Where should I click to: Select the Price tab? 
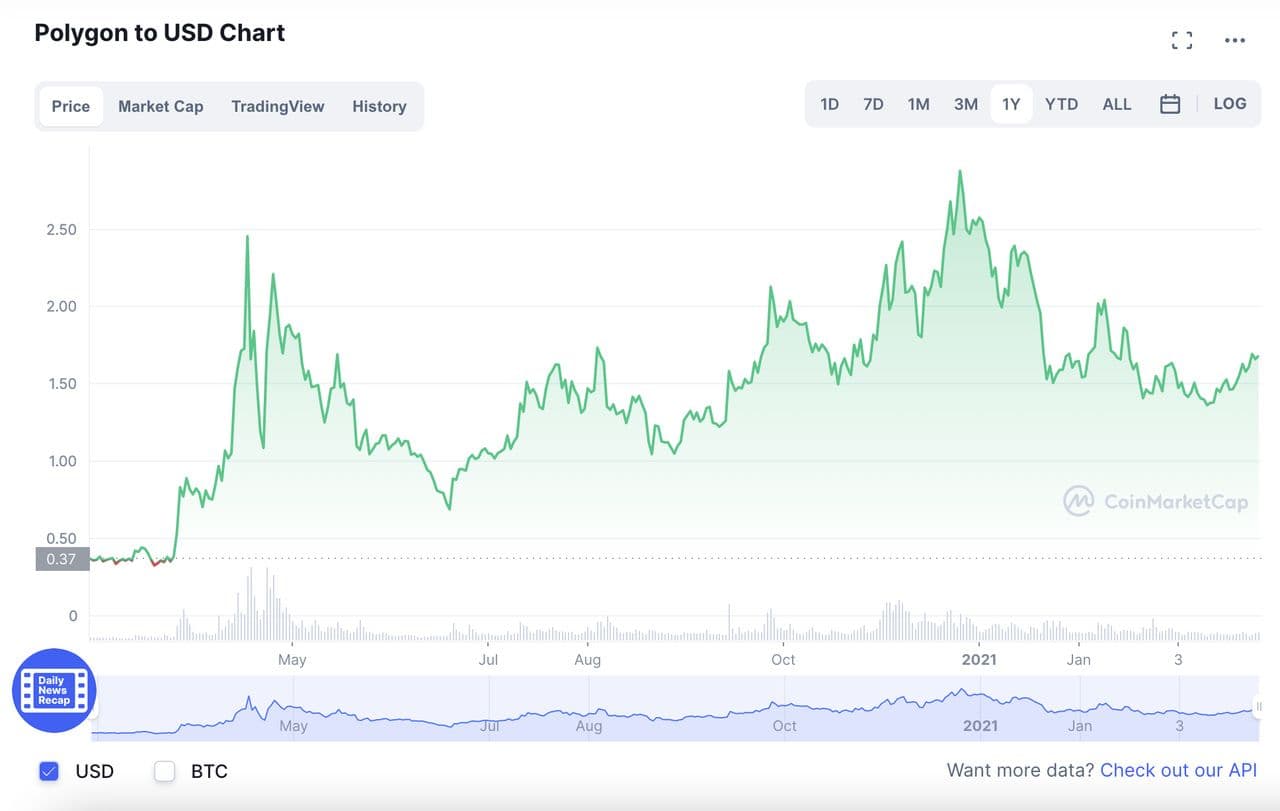point(71,106)
